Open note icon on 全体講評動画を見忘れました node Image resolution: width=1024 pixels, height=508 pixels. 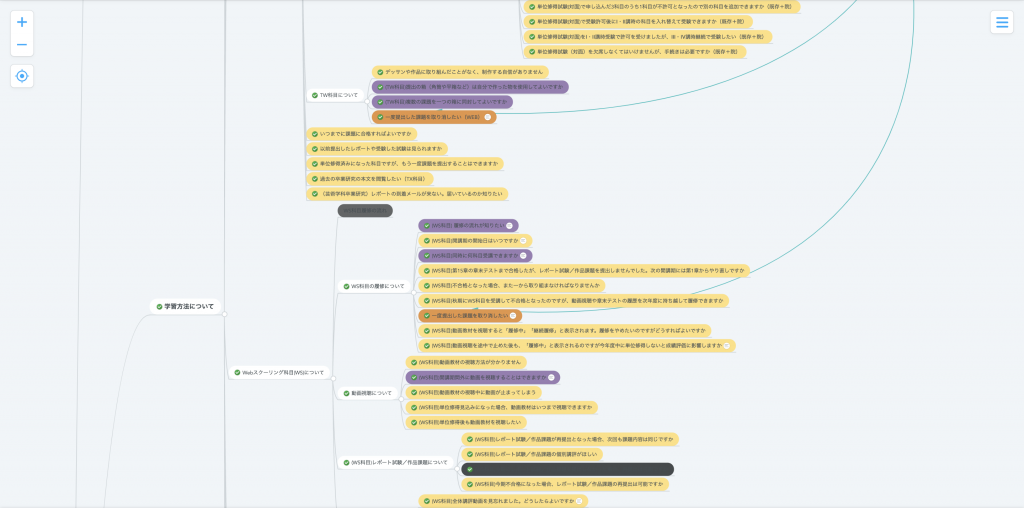click(579, 501)
